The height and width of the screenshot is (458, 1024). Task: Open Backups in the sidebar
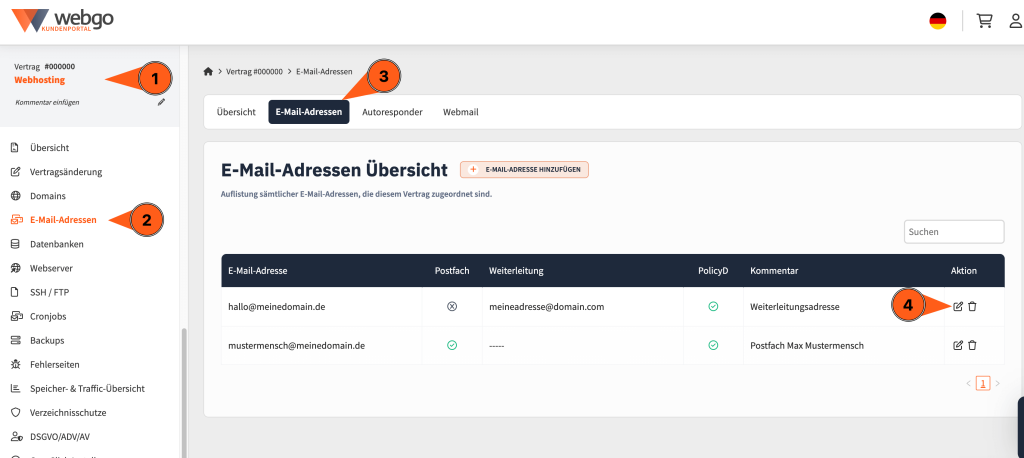tap(47, 340)
